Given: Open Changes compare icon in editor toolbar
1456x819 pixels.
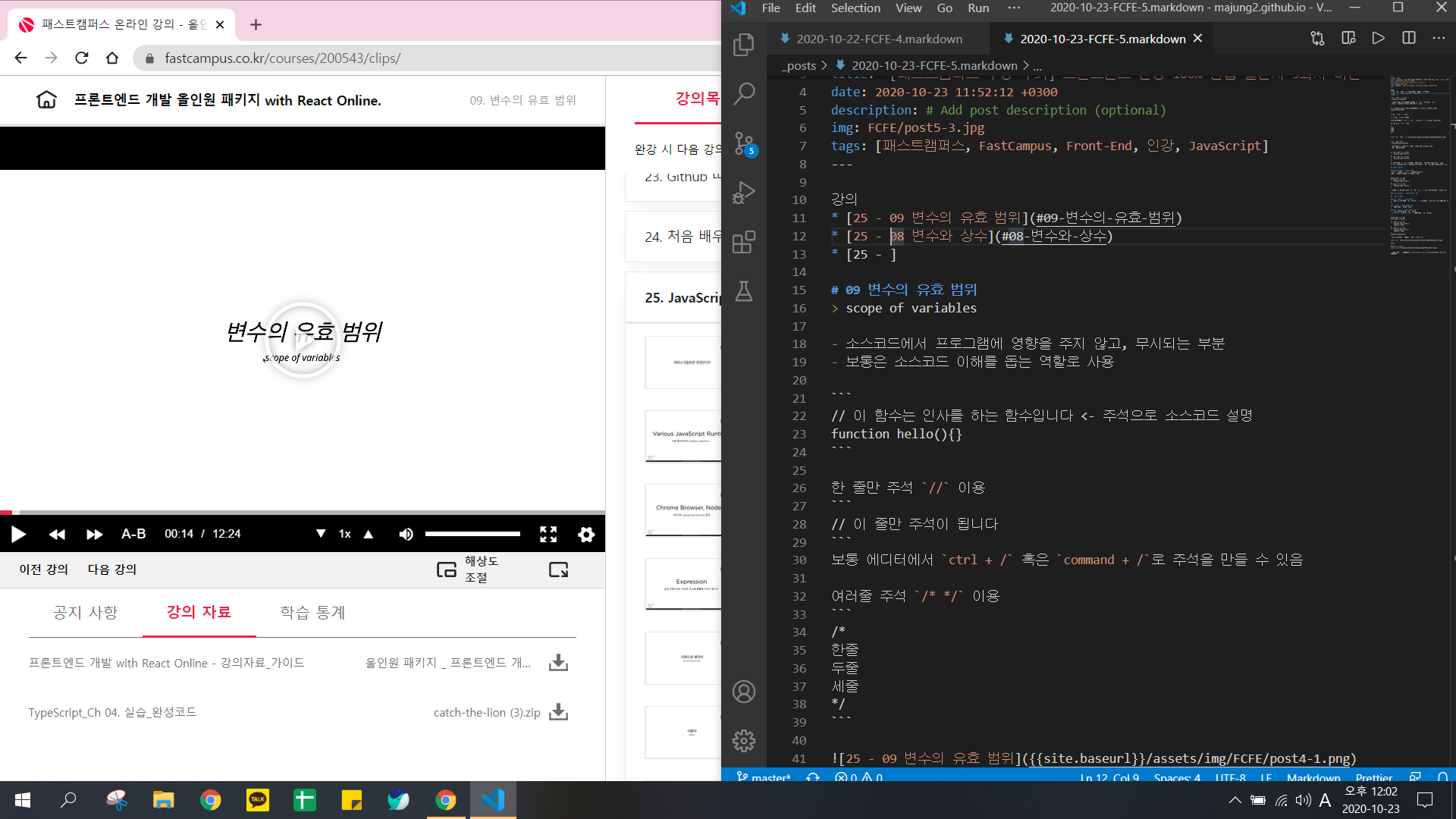Looking at the screenshot, I should point(1317,38).
